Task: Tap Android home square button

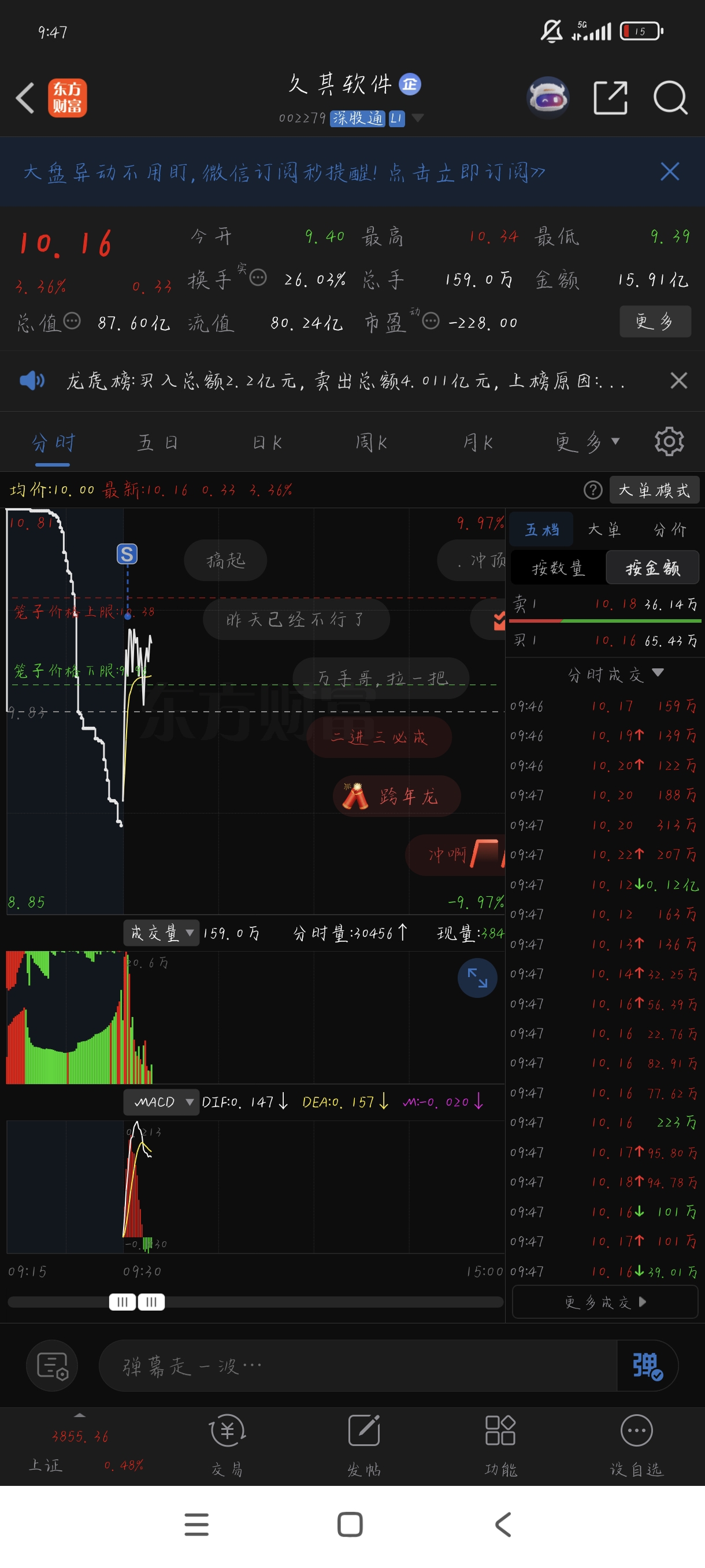Action: click(x=350, y=1525)
